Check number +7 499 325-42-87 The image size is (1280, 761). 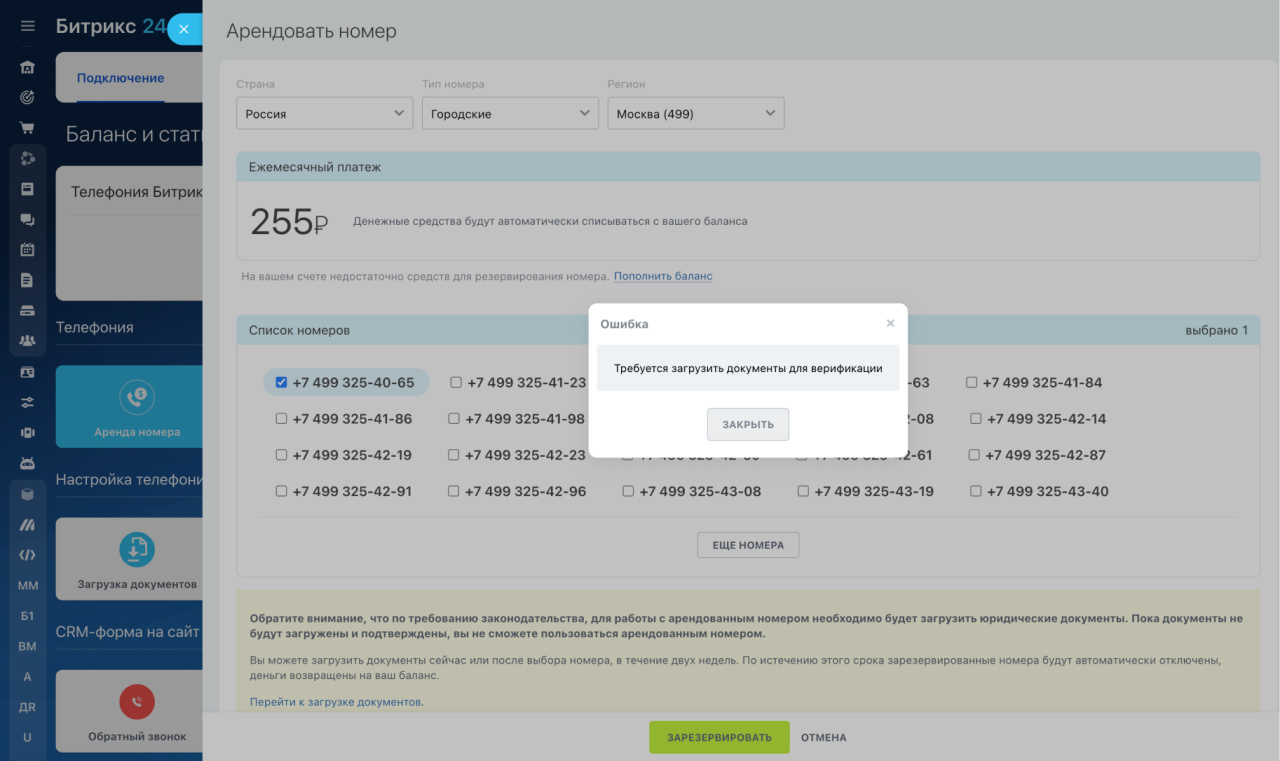[974, 455]
